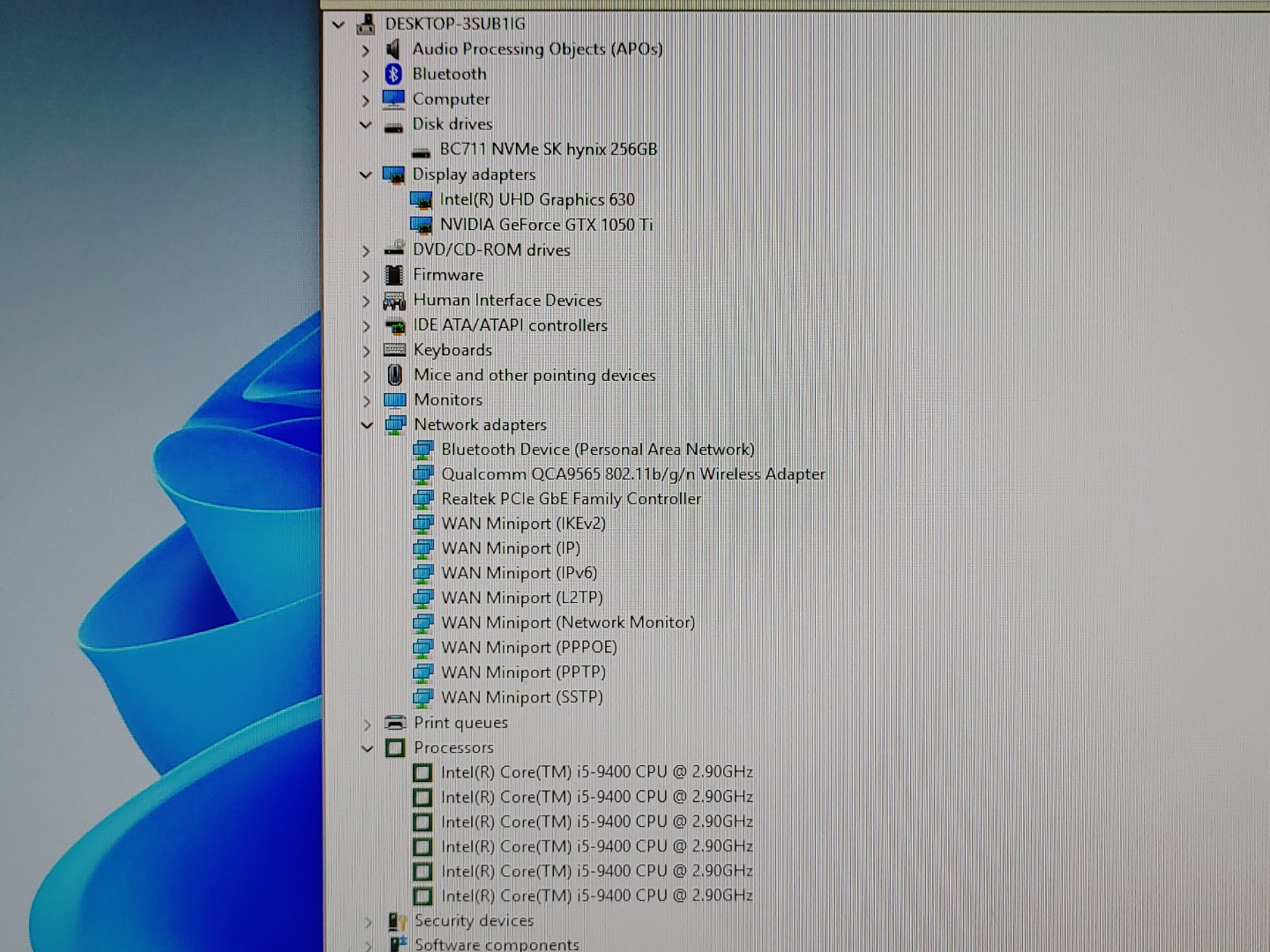
Task: Collapse the Network adapters category
Action: [366, 425]
